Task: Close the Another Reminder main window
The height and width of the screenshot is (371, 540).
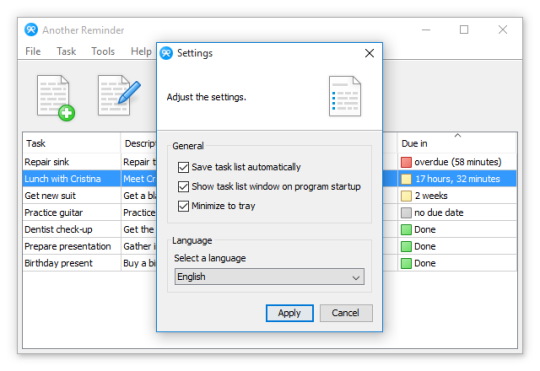Action: tap(502, 30)
